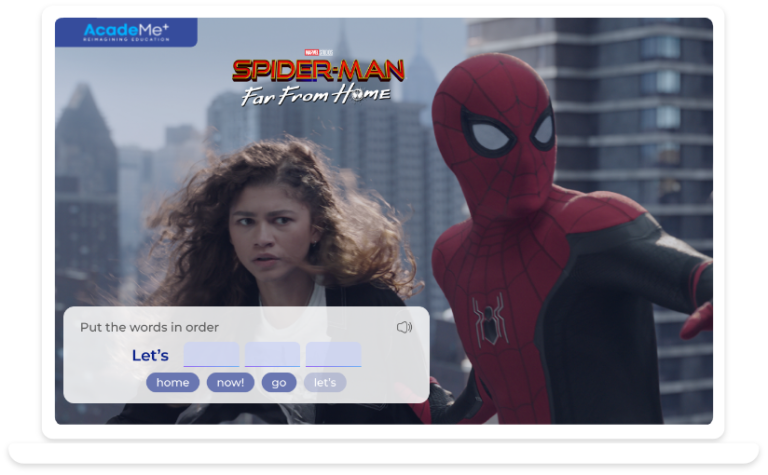Click the Spider-Man Far From Home title
768x475 pixels.
click(318, 77)
